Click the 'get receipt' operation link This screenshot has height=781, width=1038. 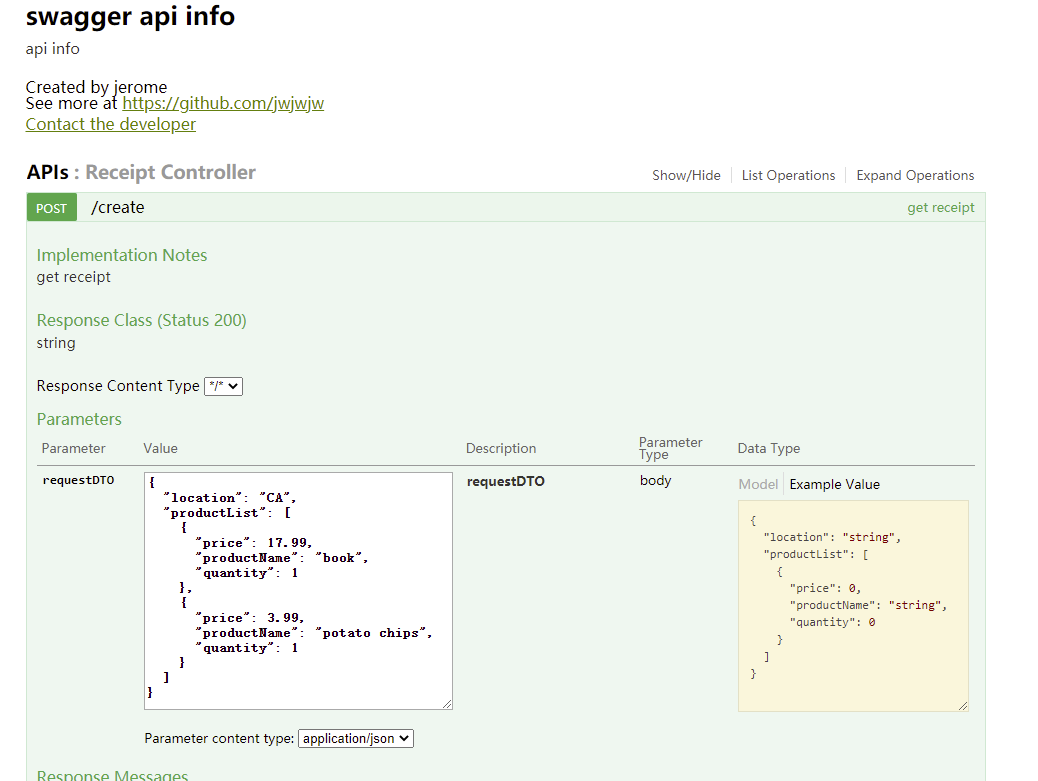940,207
